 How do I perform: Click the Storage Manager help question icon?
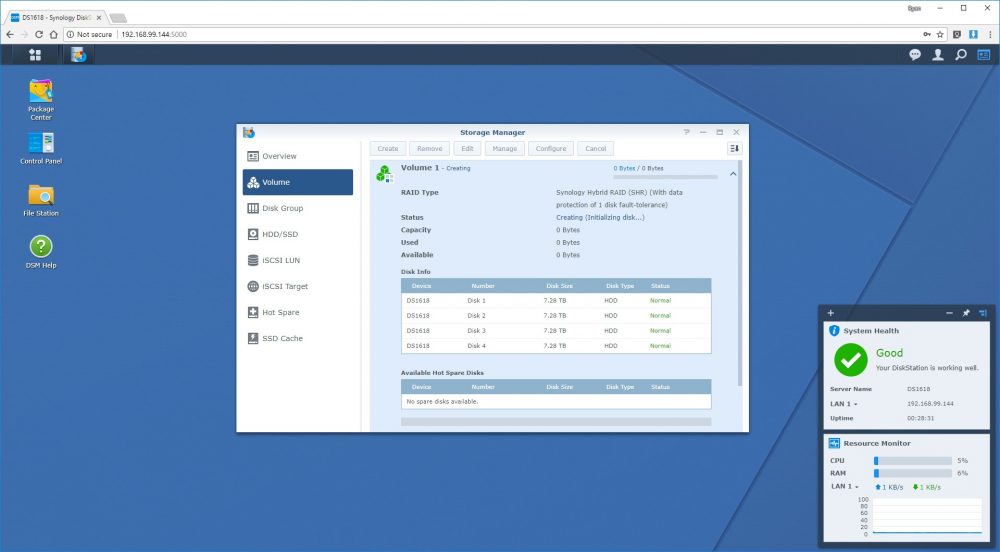(686, 132)
